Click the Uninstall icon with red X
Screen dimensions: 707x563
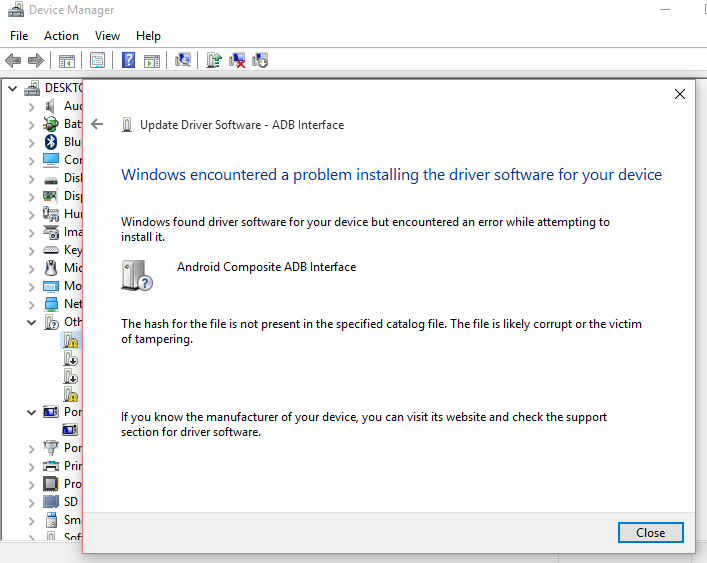pyautogui.click(x=237, y=60)
